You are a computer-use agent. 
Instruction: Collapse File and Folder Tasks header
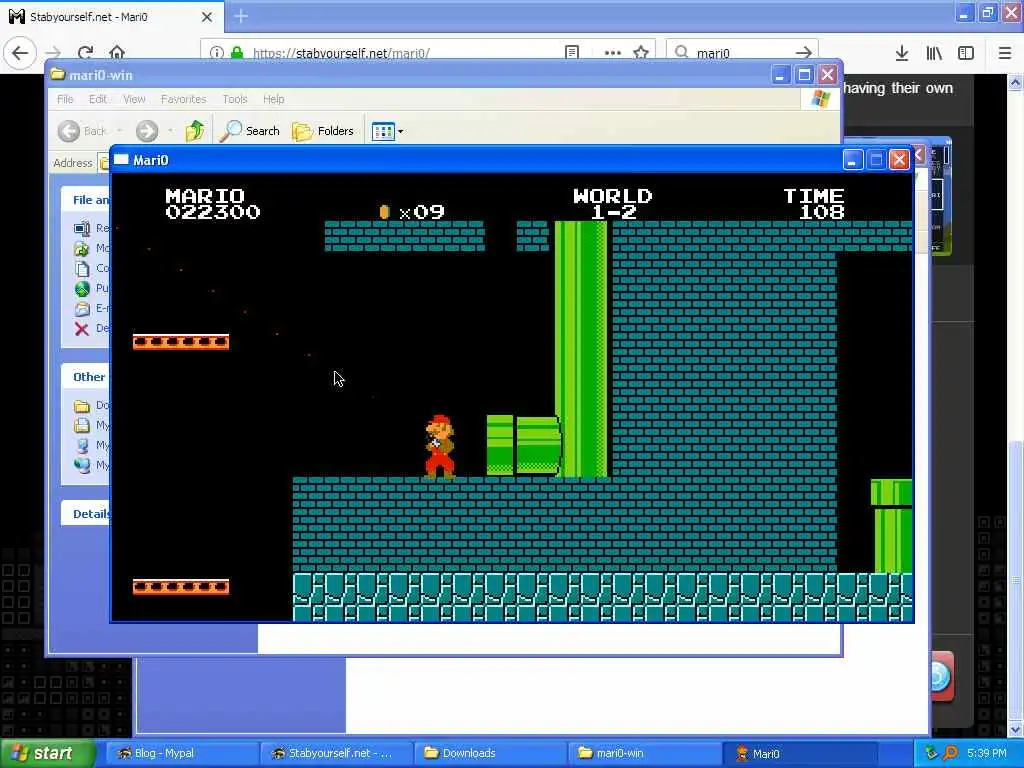pos(86,200)
